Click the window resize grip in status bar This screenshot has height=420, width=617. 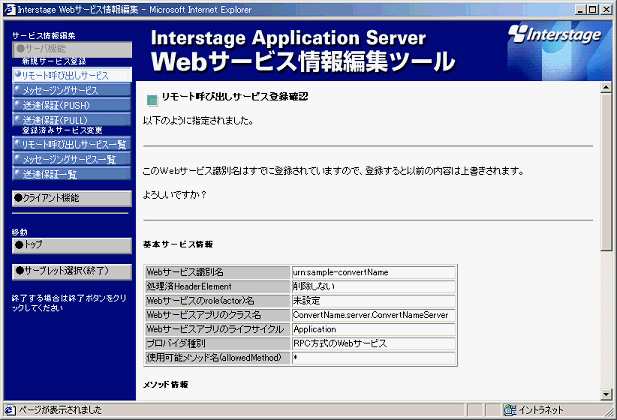pos(609,412)
